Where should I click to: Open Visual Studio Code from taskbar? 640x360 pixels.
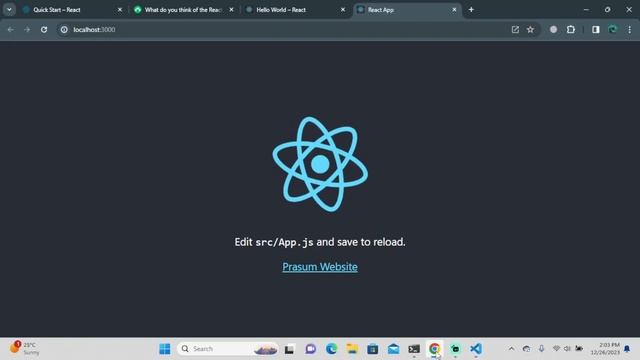pyautogui.click(x=476, y=349)
